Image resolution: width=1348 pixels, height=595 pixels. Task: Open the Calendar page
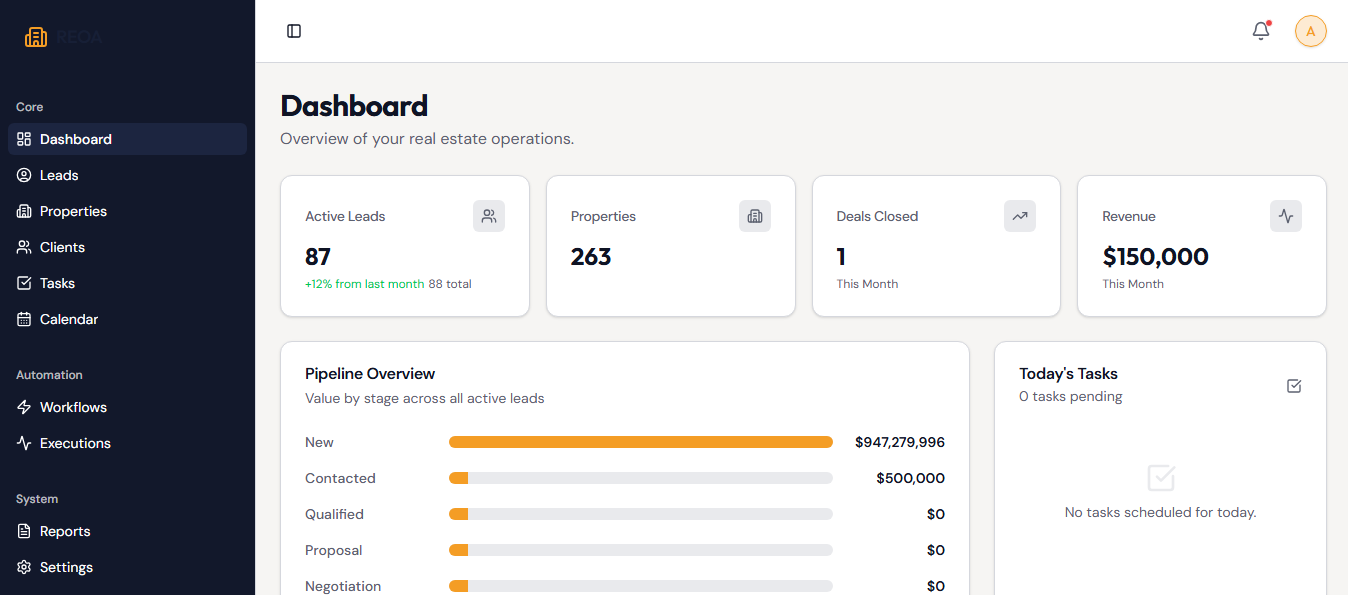(127, 319)
